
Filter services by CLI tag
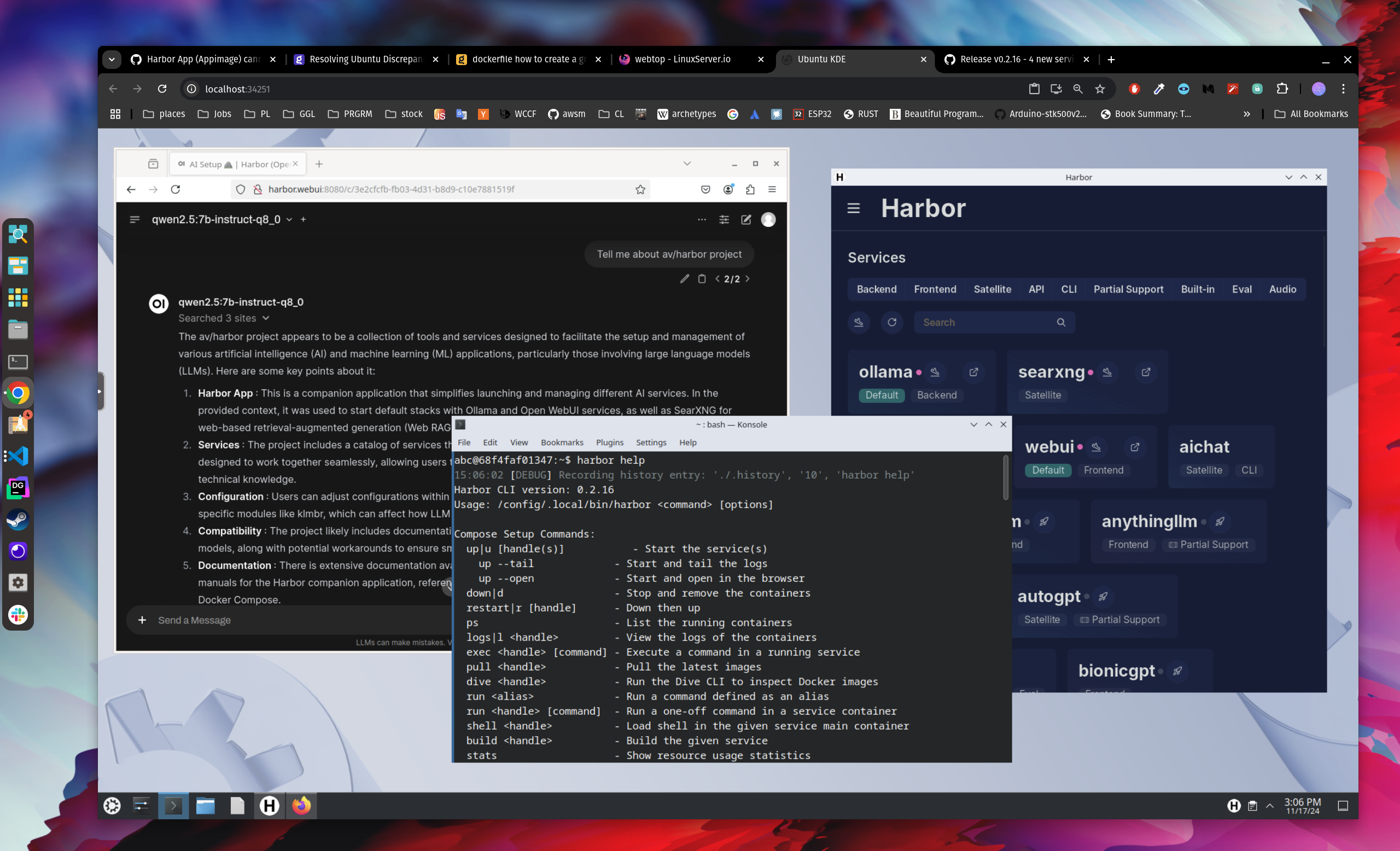pos(1068,289)
